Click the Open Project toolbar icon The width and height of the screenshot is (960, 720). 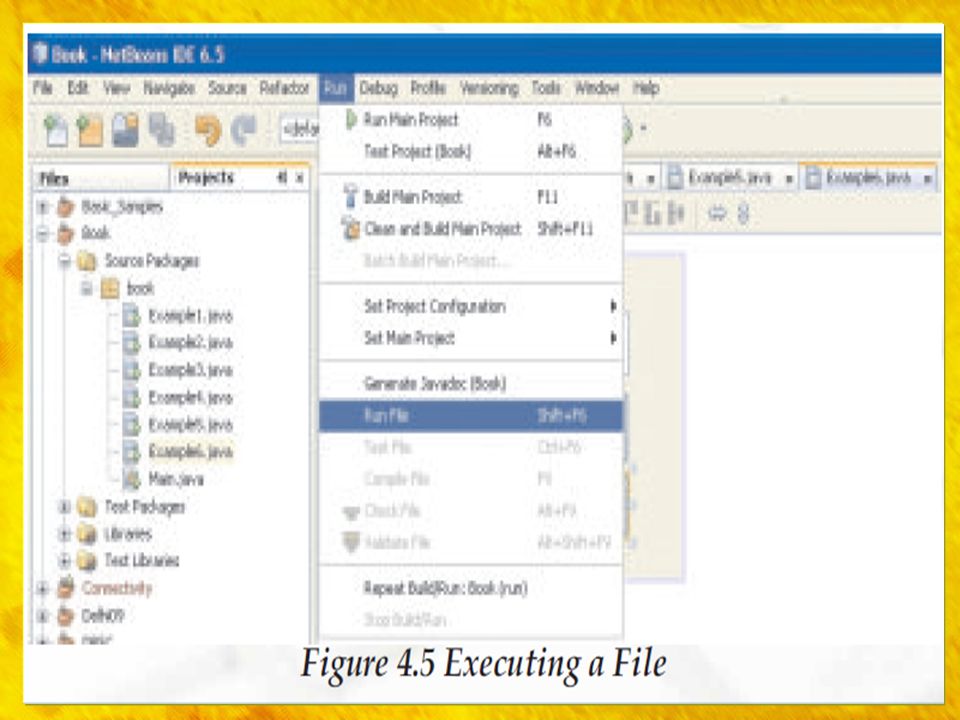point(126,130)
